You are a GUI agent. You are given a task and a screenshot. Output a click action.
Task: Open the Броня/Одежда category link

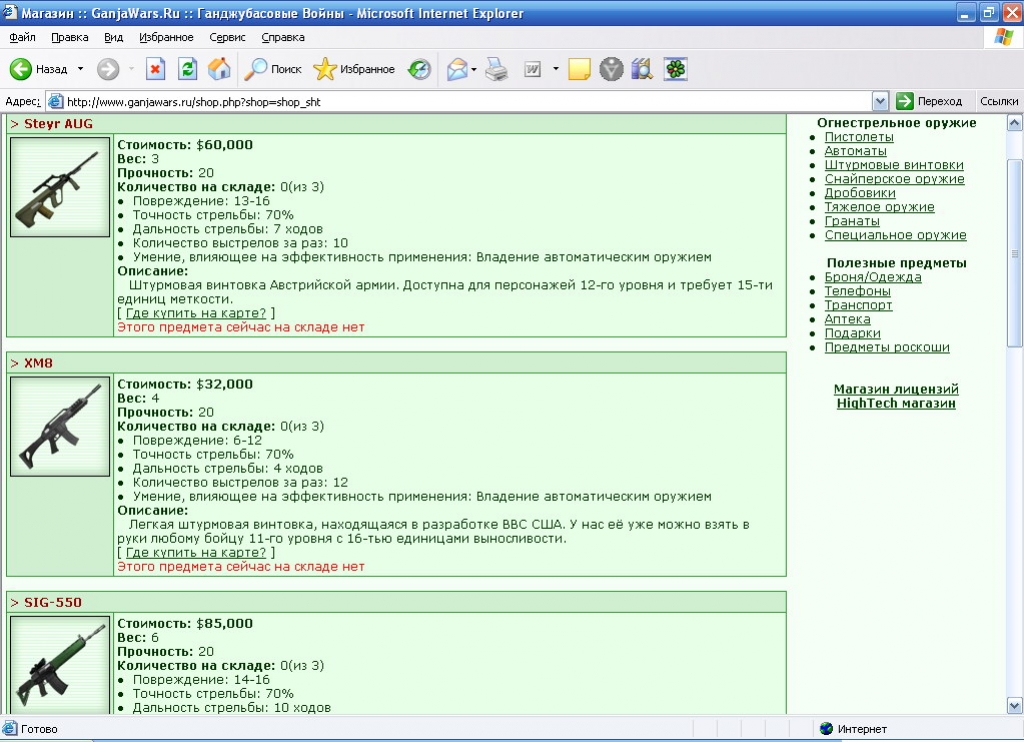pos(872,277)
